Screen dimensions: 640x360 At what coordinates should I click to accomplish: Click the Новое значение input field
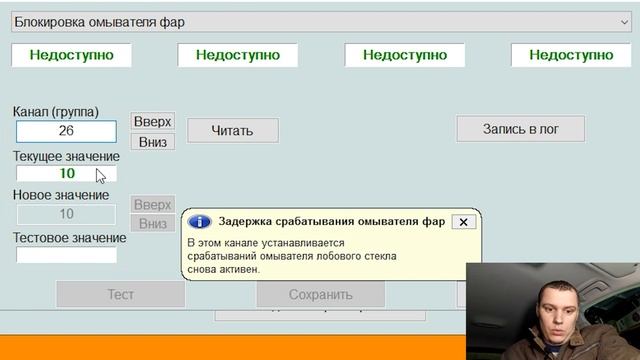[66, 214]
